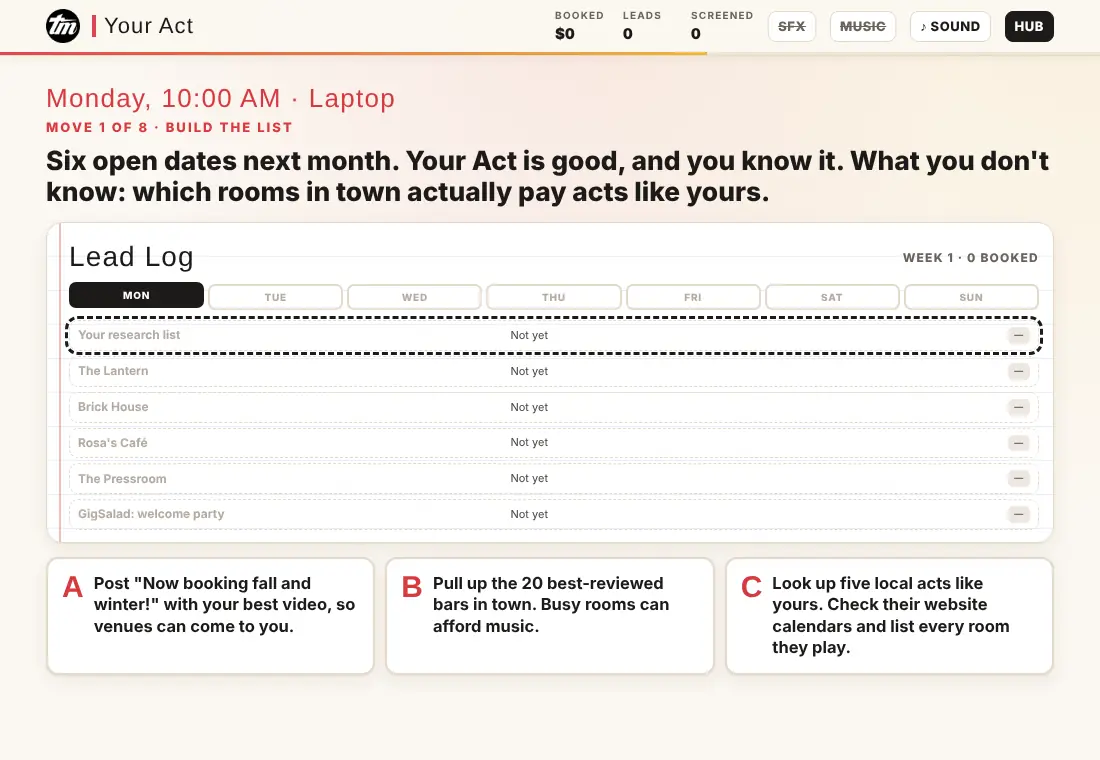The image size is (1100, 760).
Task: Switch to the SAT tab
Action: pos(831,297)
